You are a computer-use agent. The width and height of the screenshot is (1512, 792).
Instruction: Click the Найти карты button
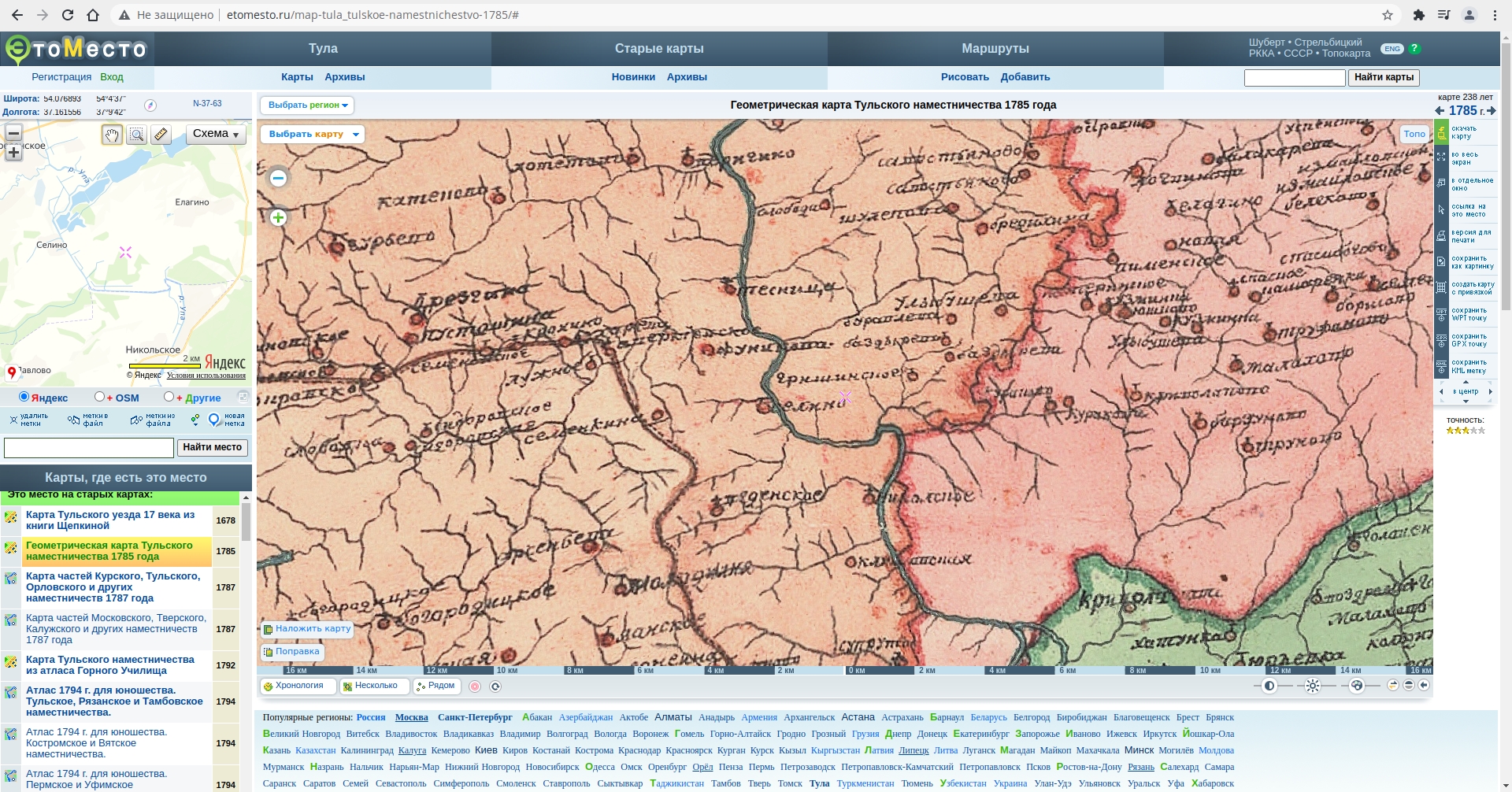point(1384,77)
